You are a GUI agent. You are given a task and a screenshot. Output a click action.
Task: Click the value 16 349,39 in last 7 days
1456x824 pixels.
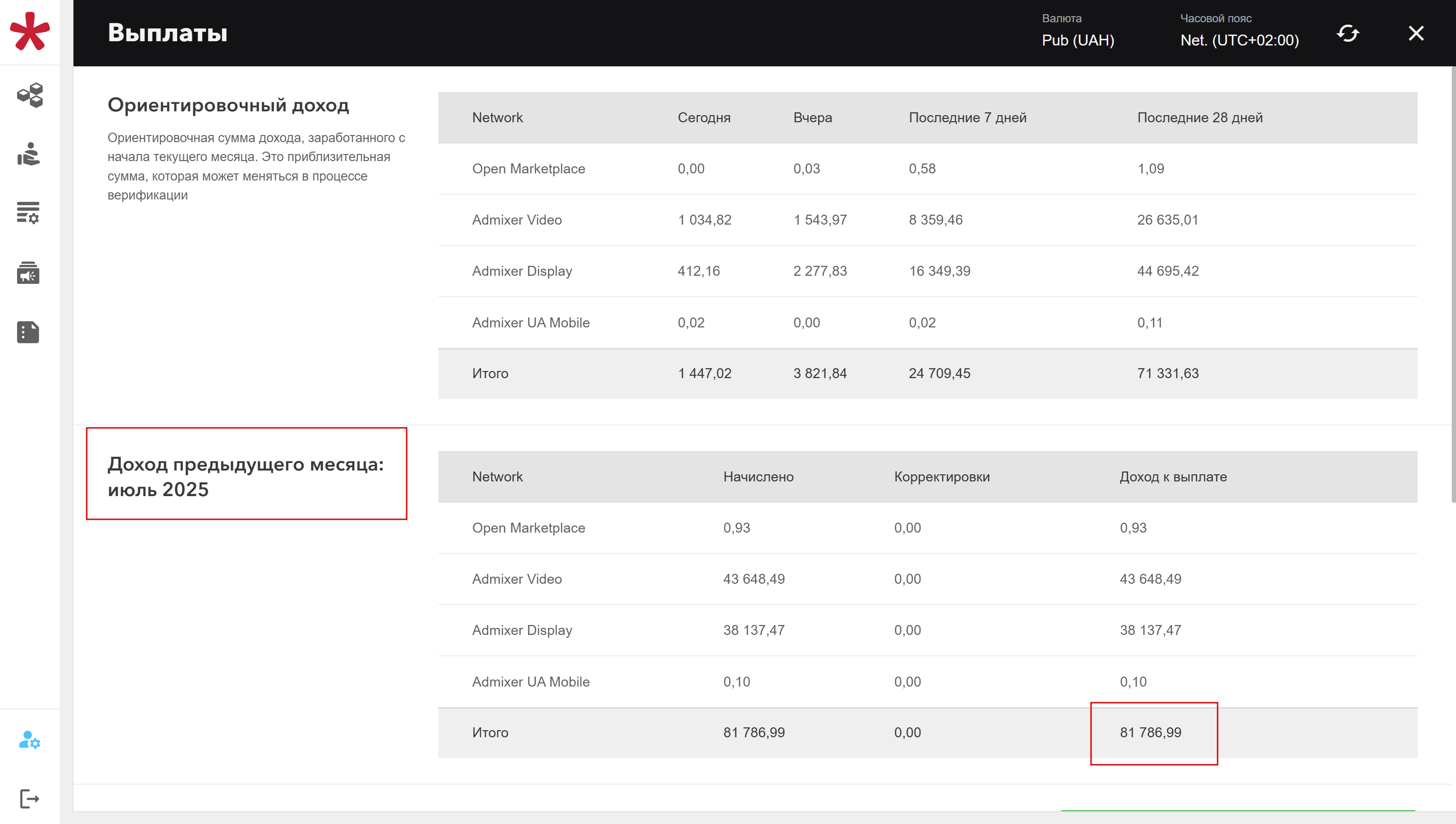tap(939, 271)
